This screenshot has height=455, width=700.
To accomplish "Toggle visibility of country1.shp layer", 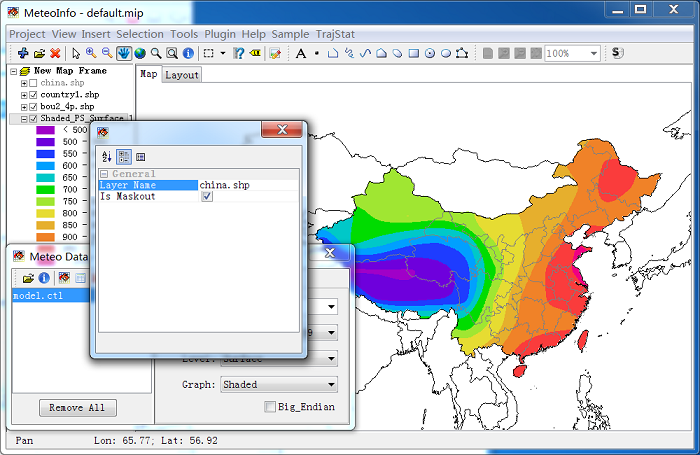I will click(x=33, y=94).
